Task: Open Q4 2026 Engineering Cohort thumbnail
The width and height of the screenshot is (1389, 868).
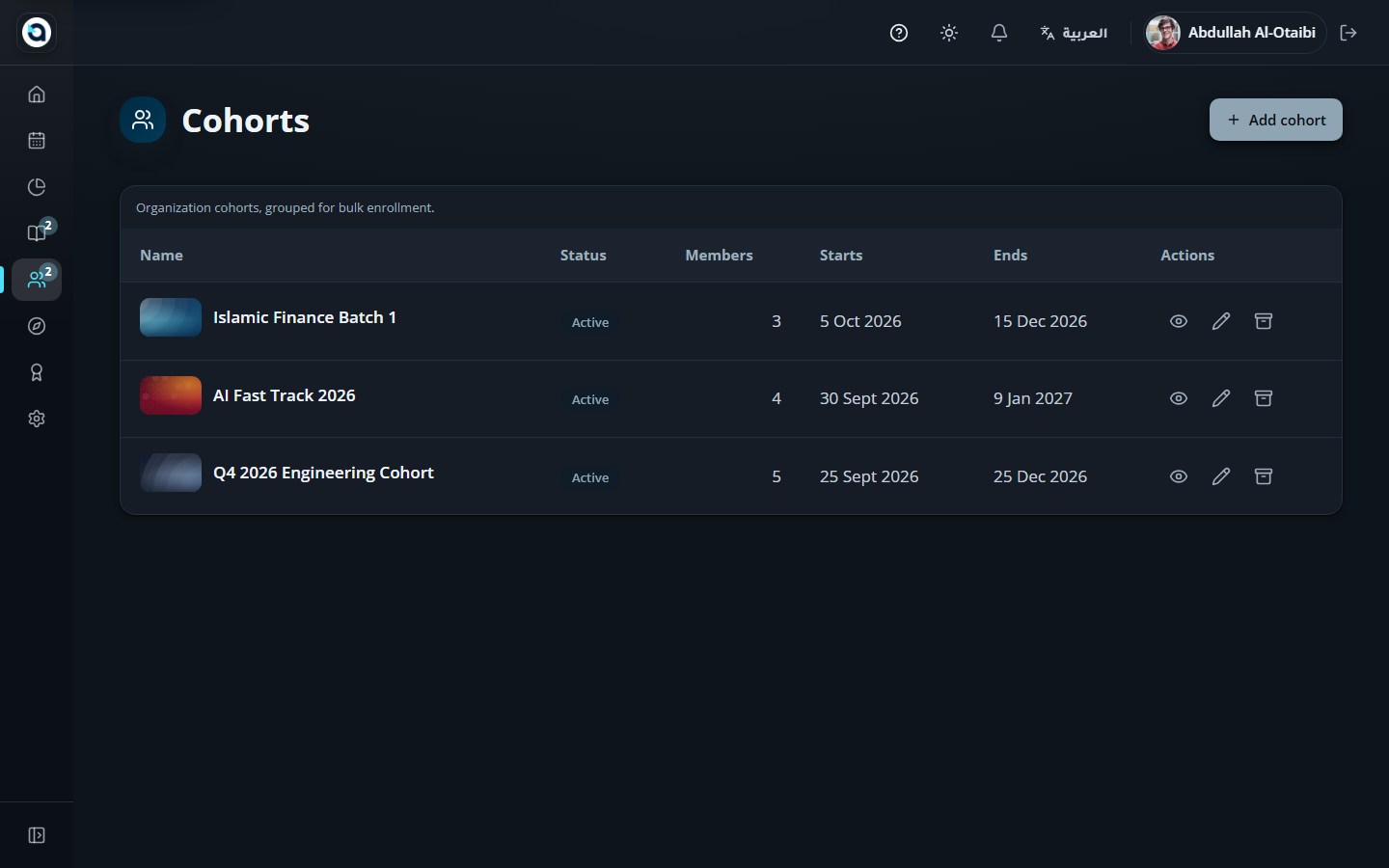Action: click(171, 473)
